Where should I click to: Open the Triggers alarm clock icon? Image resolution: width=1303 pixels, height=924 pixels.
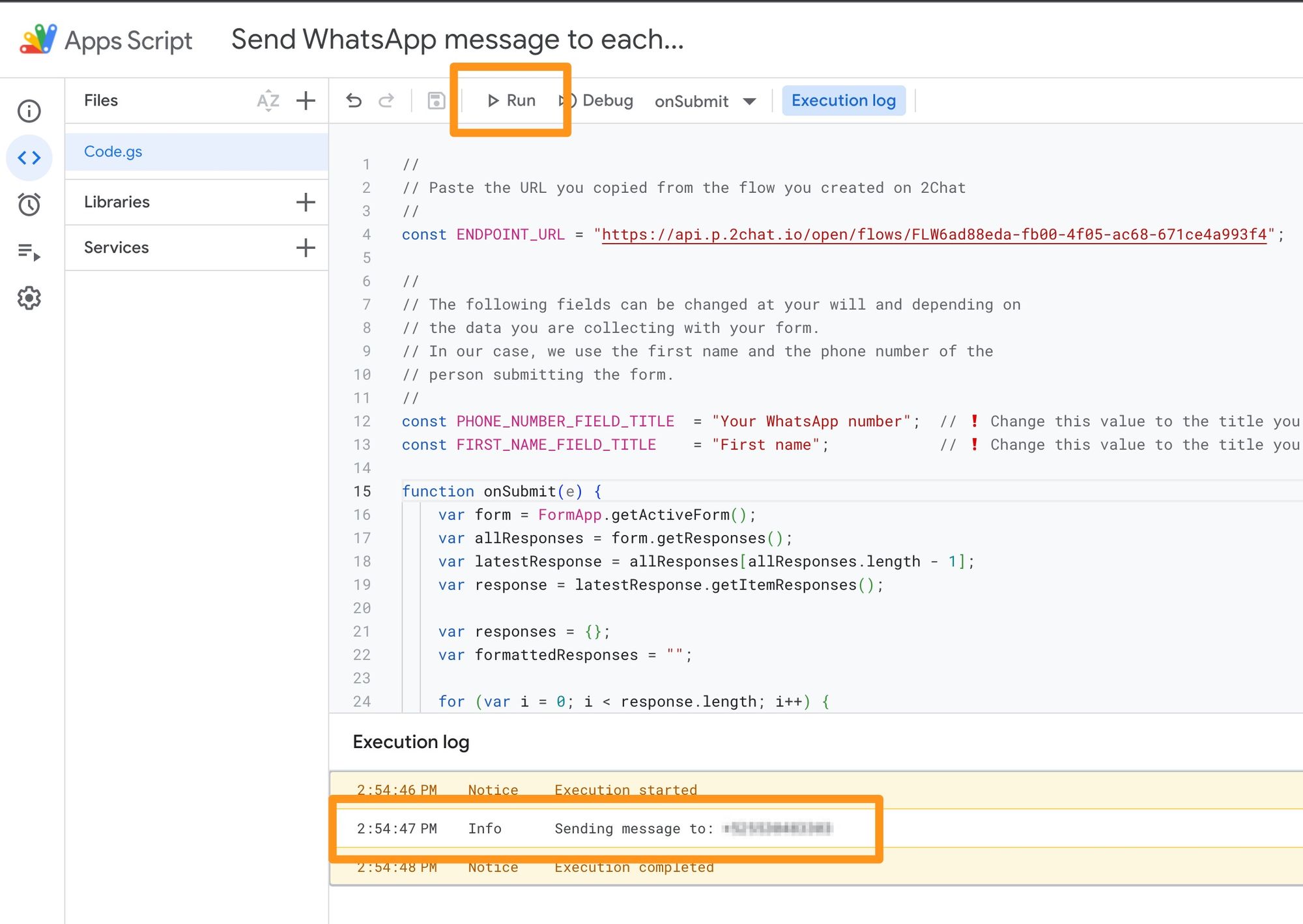click(x=29, y=205)
